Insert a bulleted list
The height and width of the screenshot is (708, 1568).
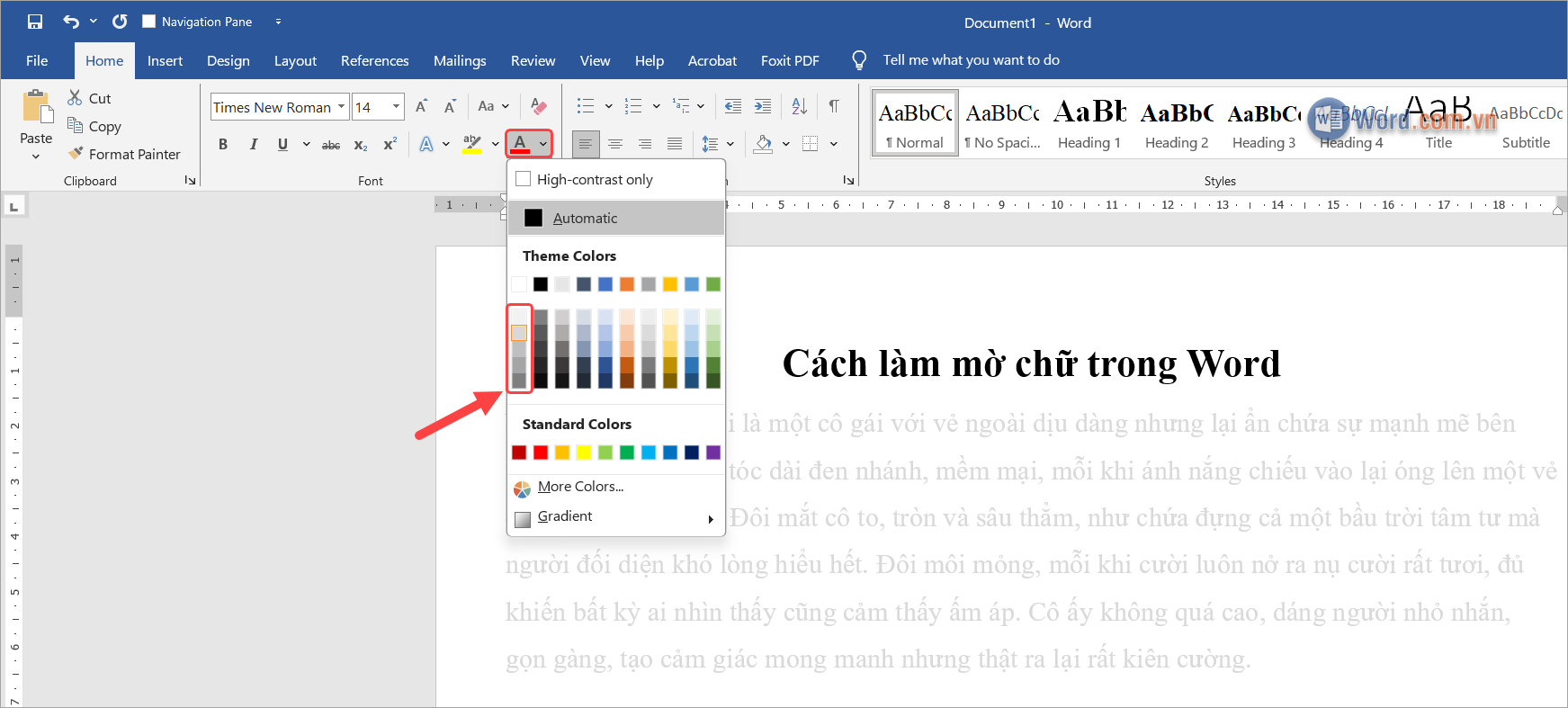(586, 106)
